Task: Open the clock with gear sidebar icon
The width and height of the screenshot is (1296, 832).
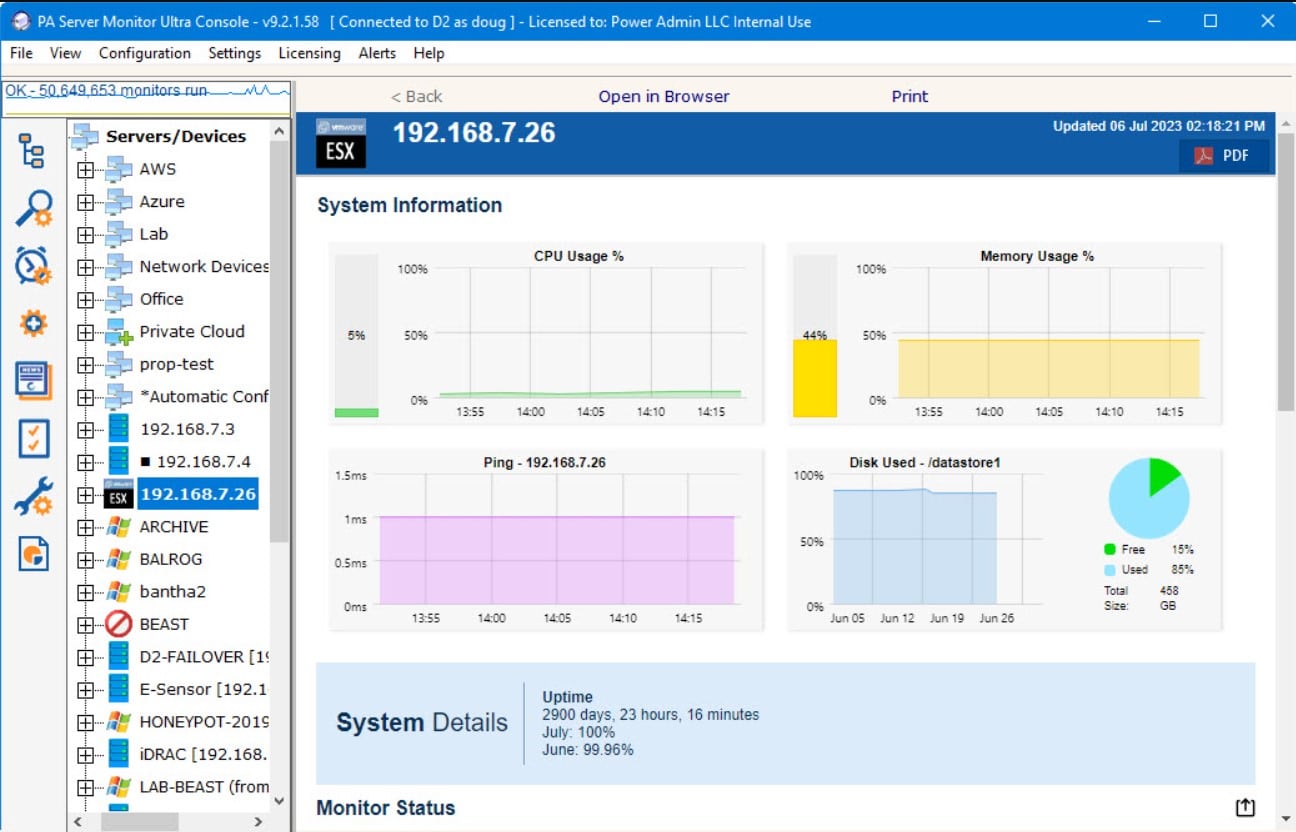Action: (33, 266)
